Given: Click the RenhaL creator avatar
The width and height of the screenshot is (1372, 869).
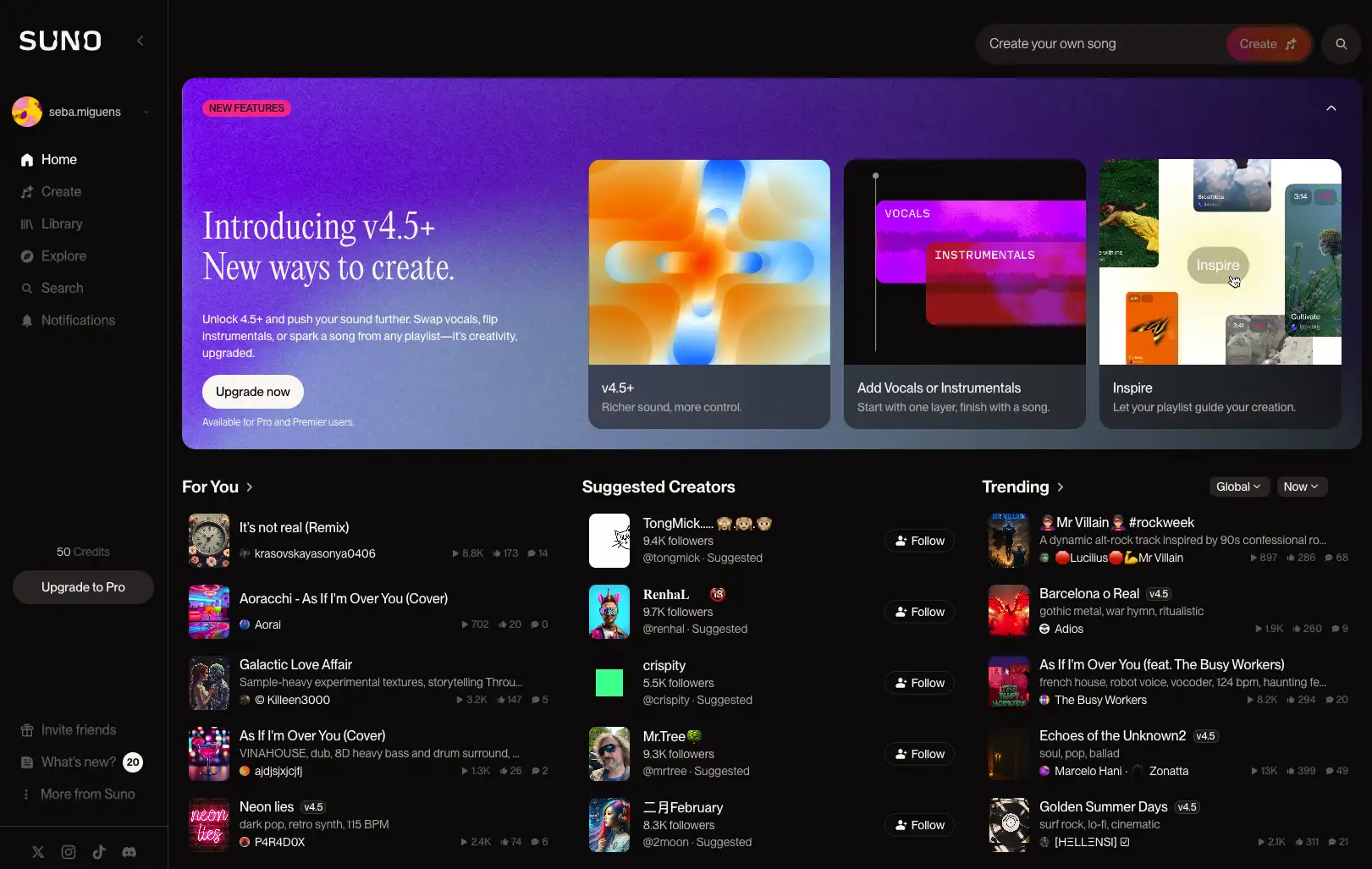Looking at the screenshot, I should 609,612.
